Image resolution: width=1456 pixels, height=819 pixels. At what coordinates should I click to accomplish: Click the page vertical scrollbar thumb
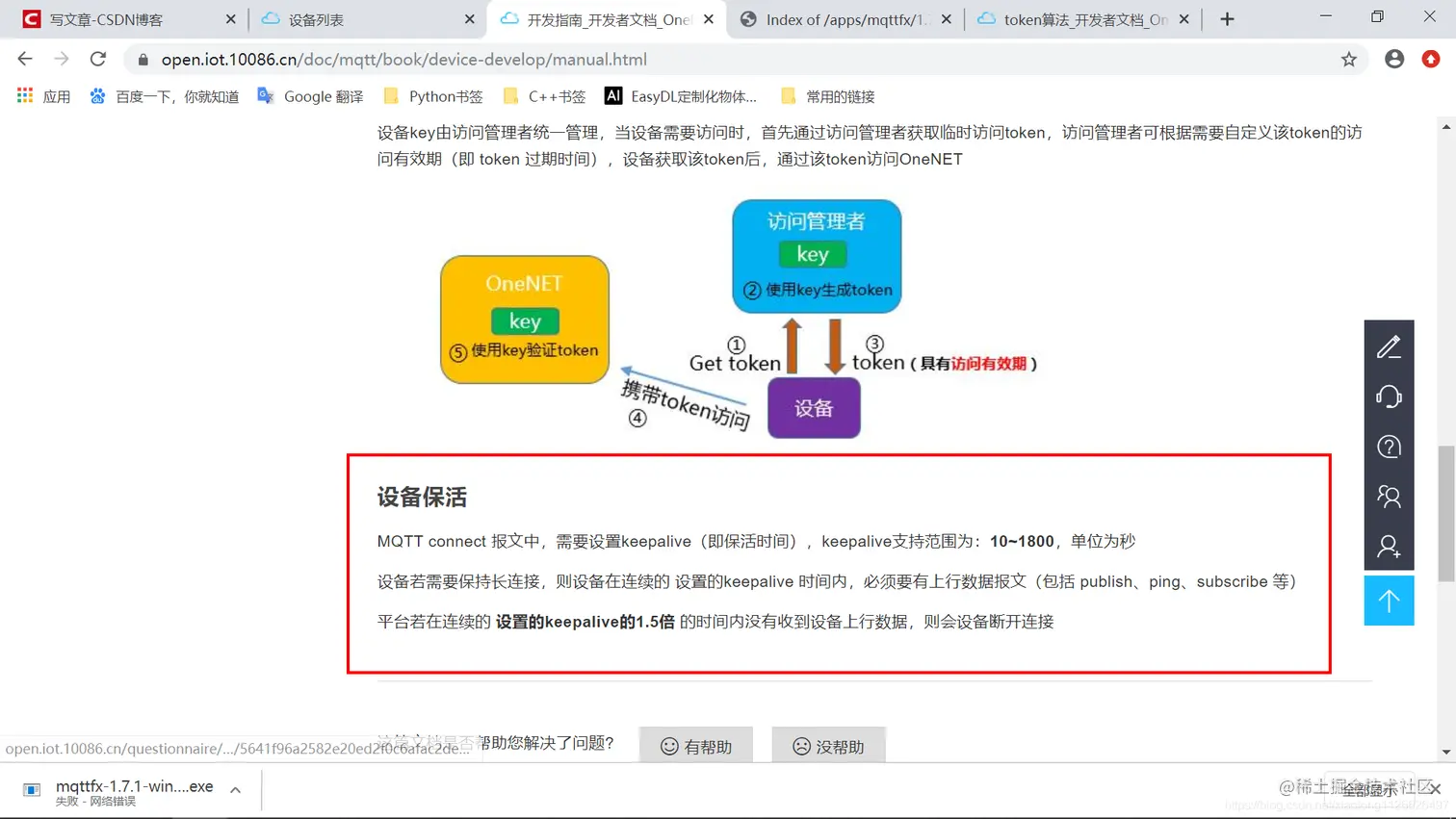coord(1446,513)
